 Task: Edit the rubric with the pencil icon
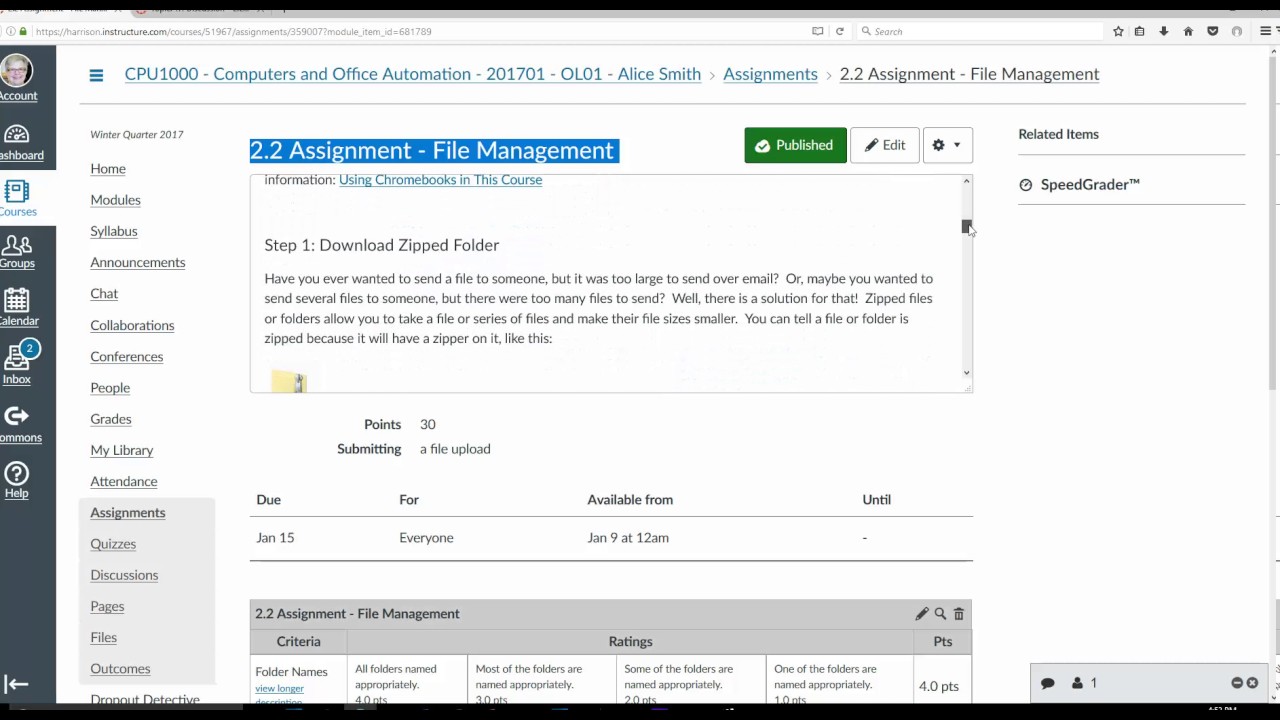click(x=921, y=614)
